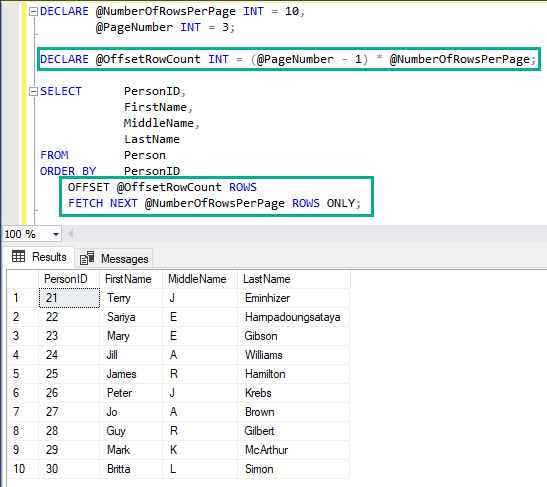Select PersonID cell 25

[69, 374]
